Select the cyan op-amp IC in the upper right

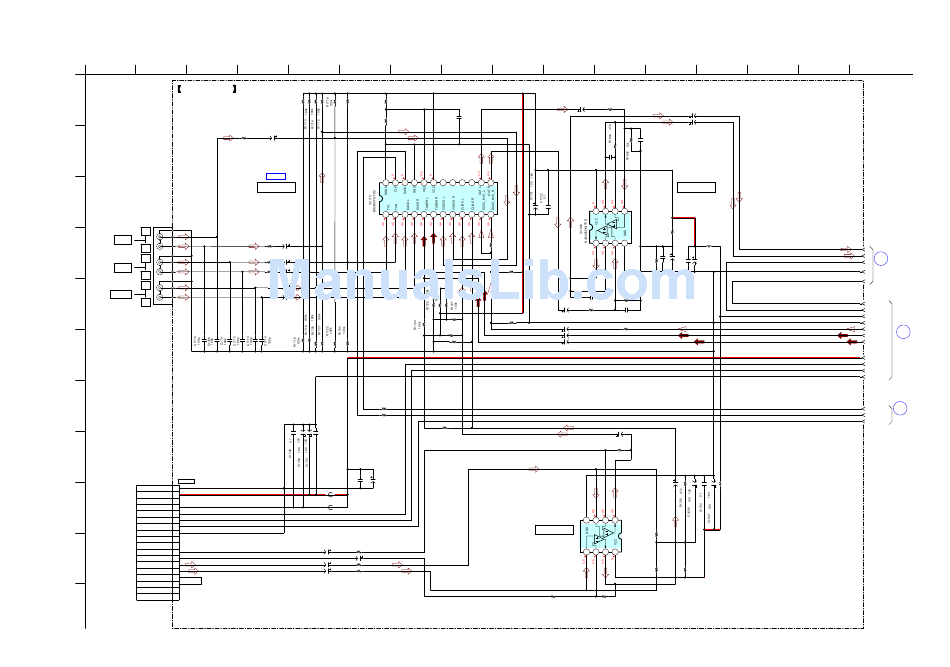pyautogui.click(x=610, y=227)
